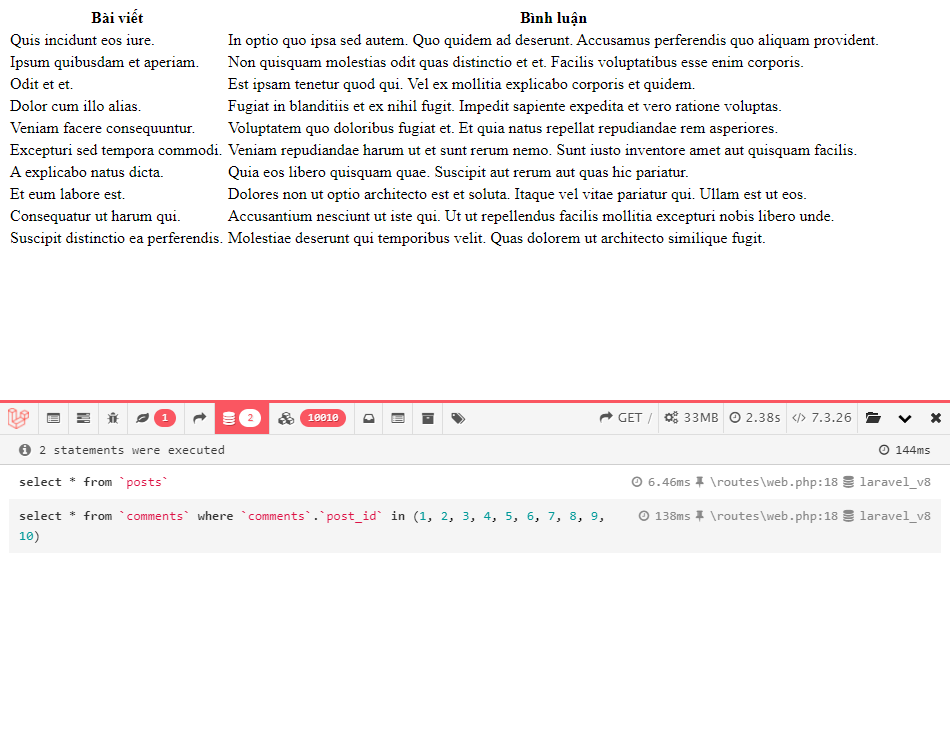Click the 138ms duration of comments query
Image resolution: width=950 pixels, height=733 pixels.
664,516
